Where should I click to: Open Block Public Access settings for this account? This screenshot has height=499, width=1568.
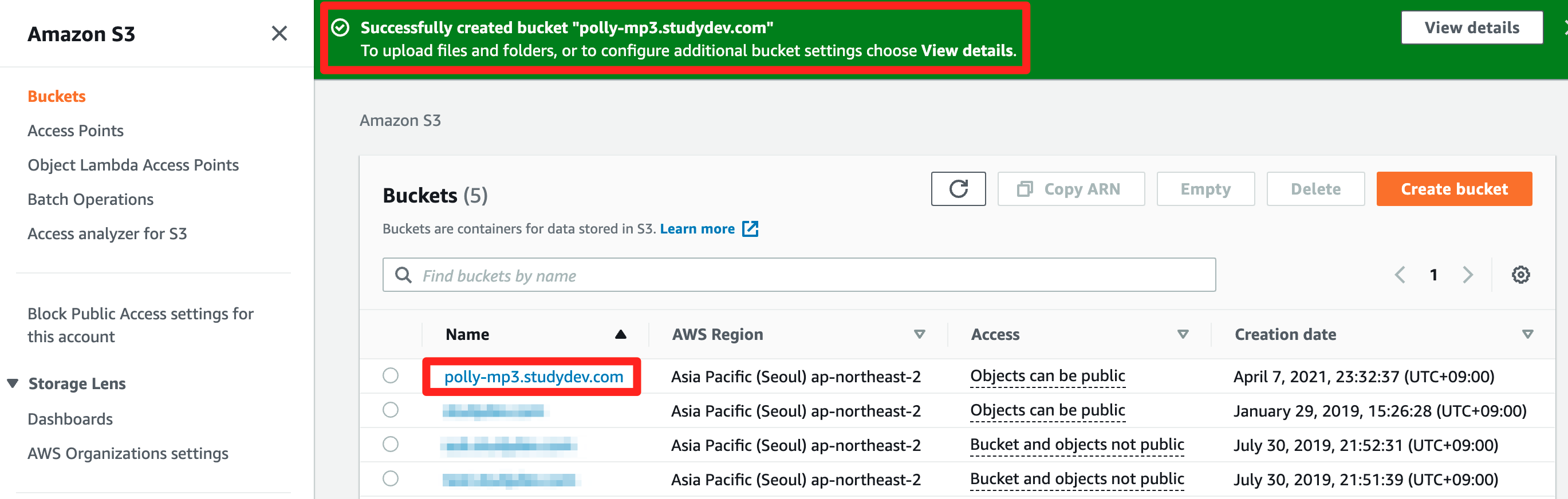(140, 325)
